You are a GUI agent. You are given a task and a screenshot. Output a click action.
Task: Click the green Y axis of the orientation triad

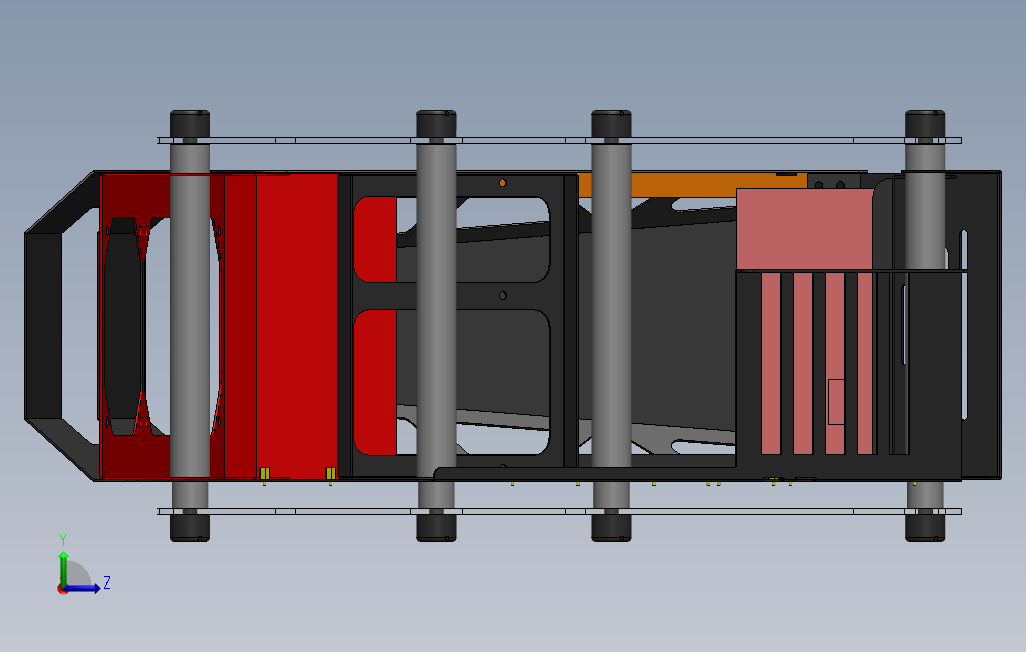(x=63, y=569)
